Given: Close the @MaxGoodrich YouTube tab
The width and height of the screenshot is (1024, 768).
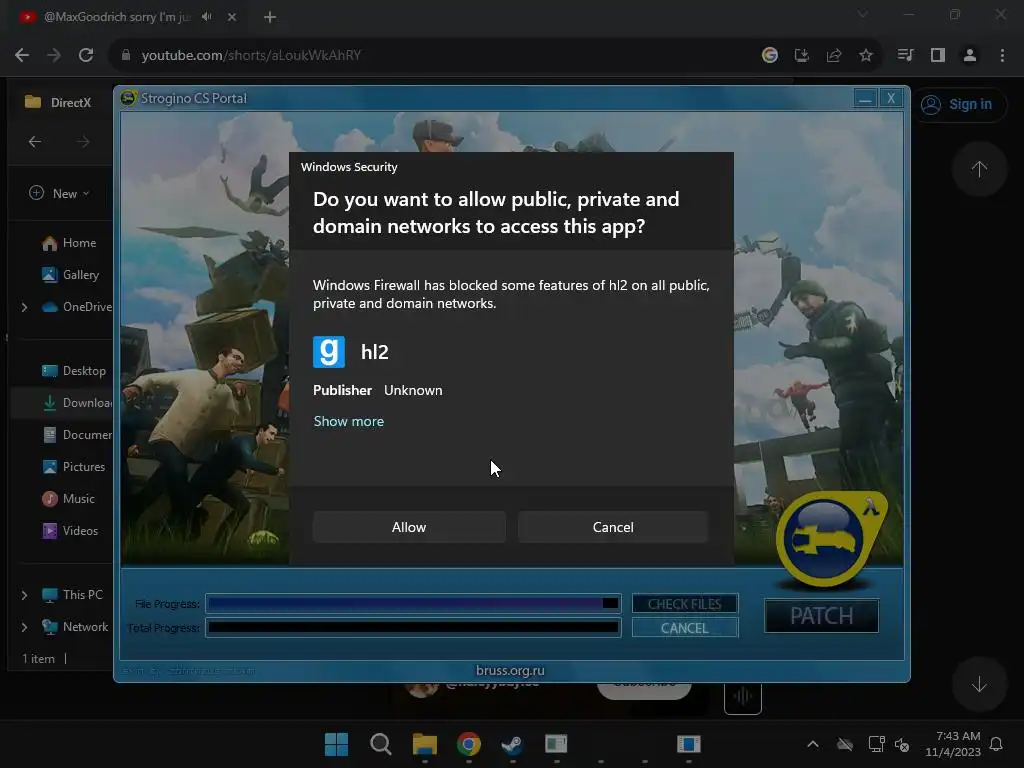Looking at the screenshot, I should 232,17.
